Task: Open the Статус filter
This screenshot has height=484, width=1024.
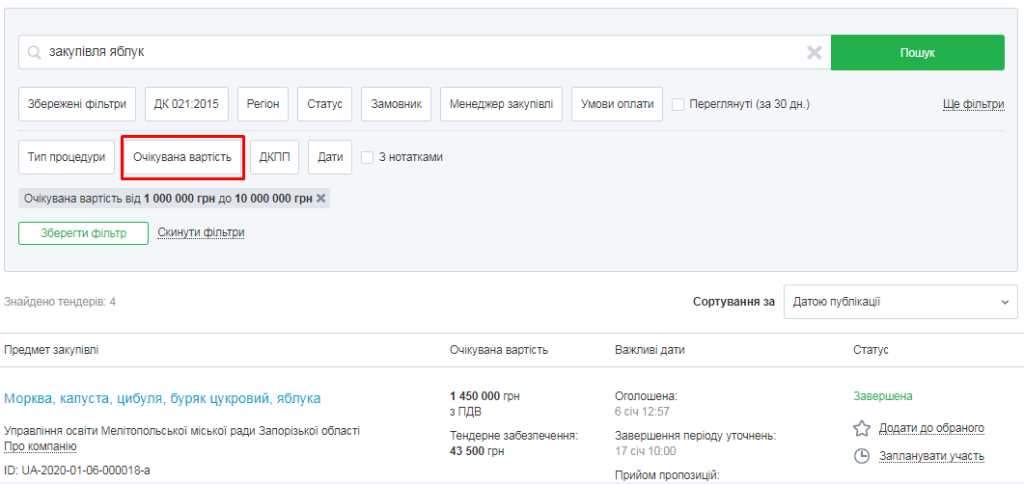Action: [x=325, y=104]
